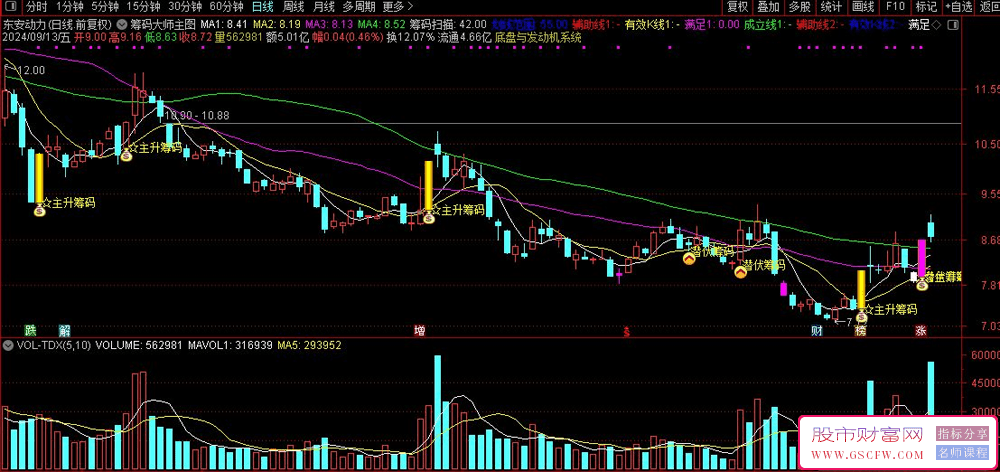The height and width of the screenshot is (472, 1000).
Task: Select the 30分钟 period tab
Action: pyautogui.click(x=185, y=7)
